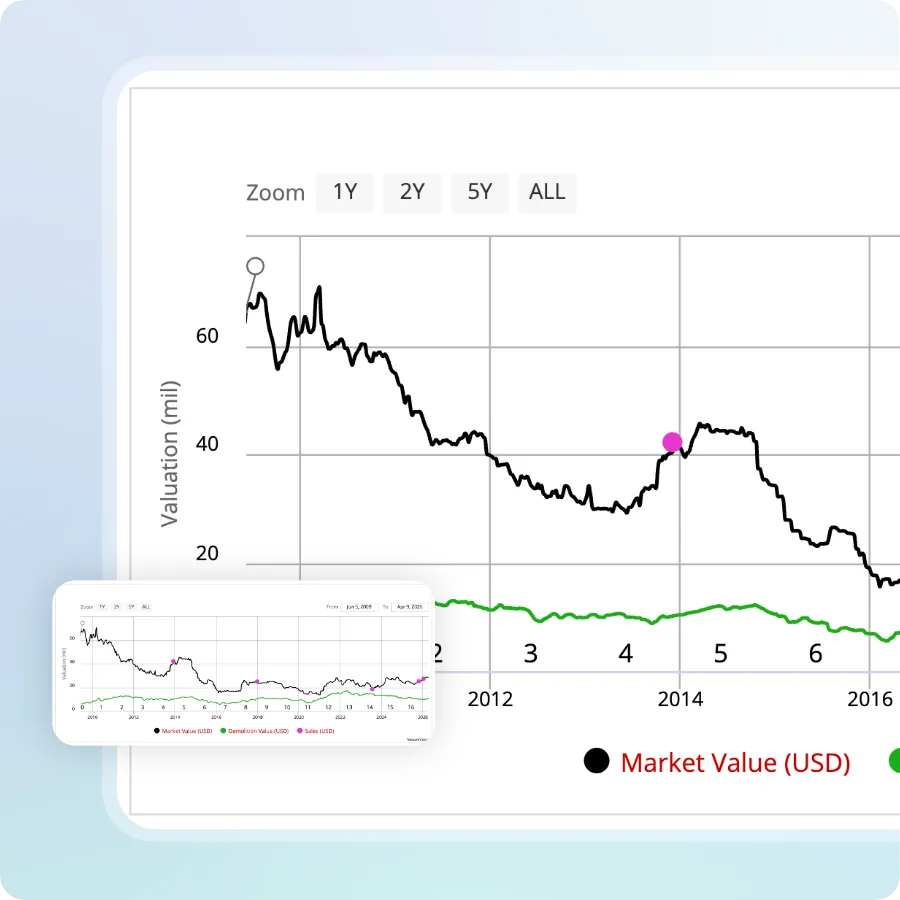Click the magenta Sales legend dot in mini chart
This screenshot has height=900, width=900.
point(299,729)
